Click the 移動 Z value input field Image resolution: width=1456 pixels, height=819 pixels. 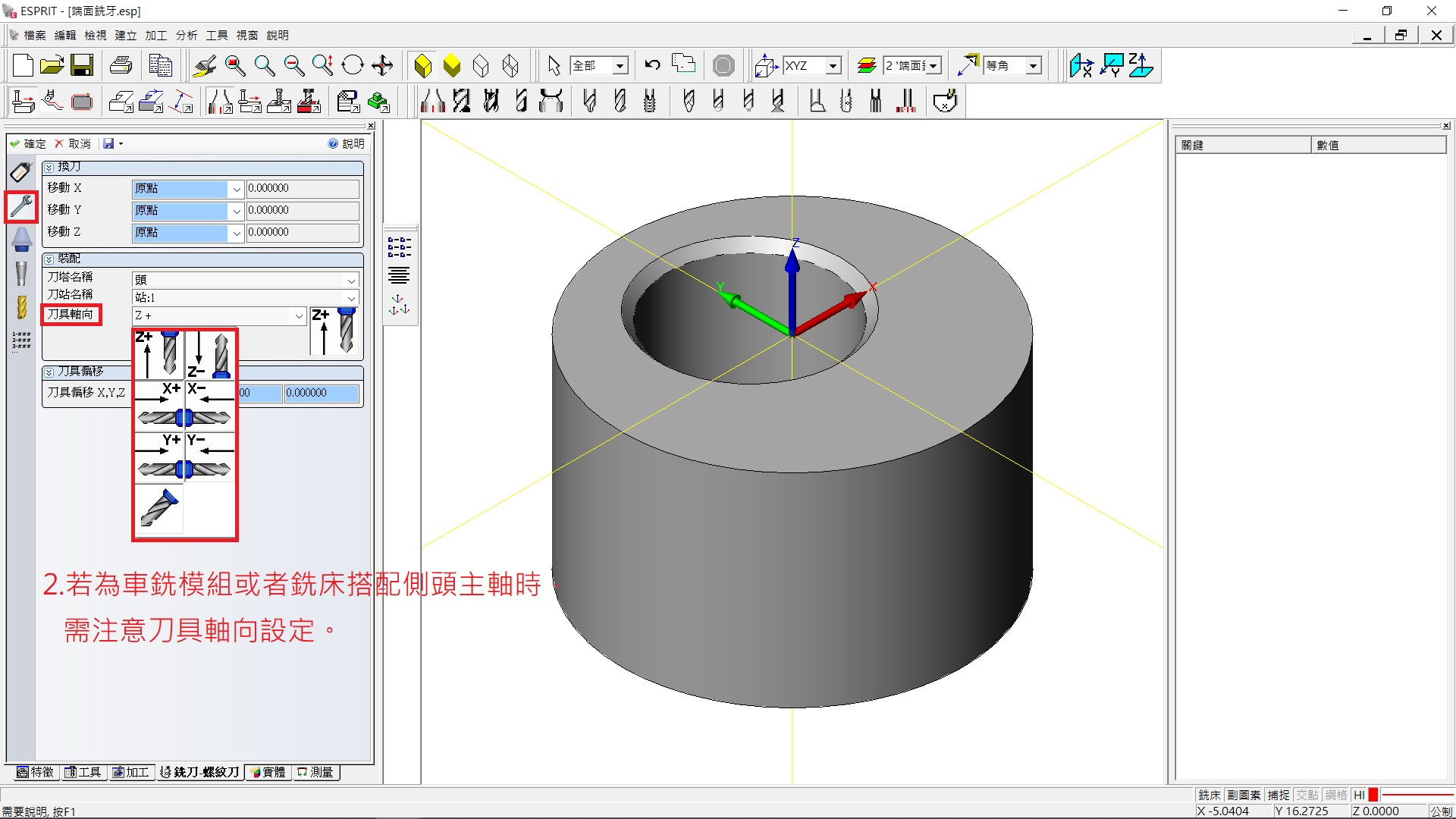click(303, 232)
